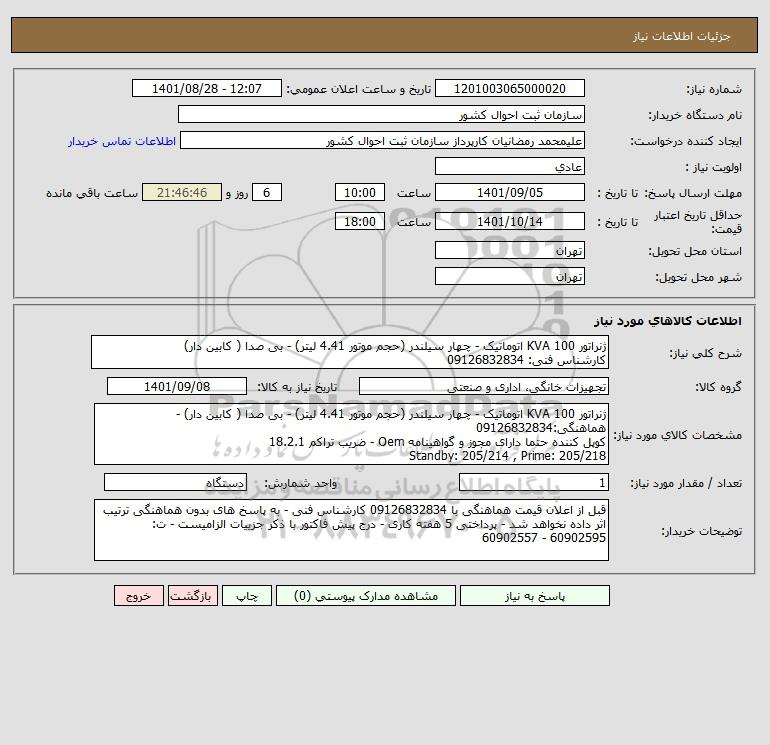
Task: Click the remaining days field showing 6
Action: pyautogui.click(x=267, y=193)
